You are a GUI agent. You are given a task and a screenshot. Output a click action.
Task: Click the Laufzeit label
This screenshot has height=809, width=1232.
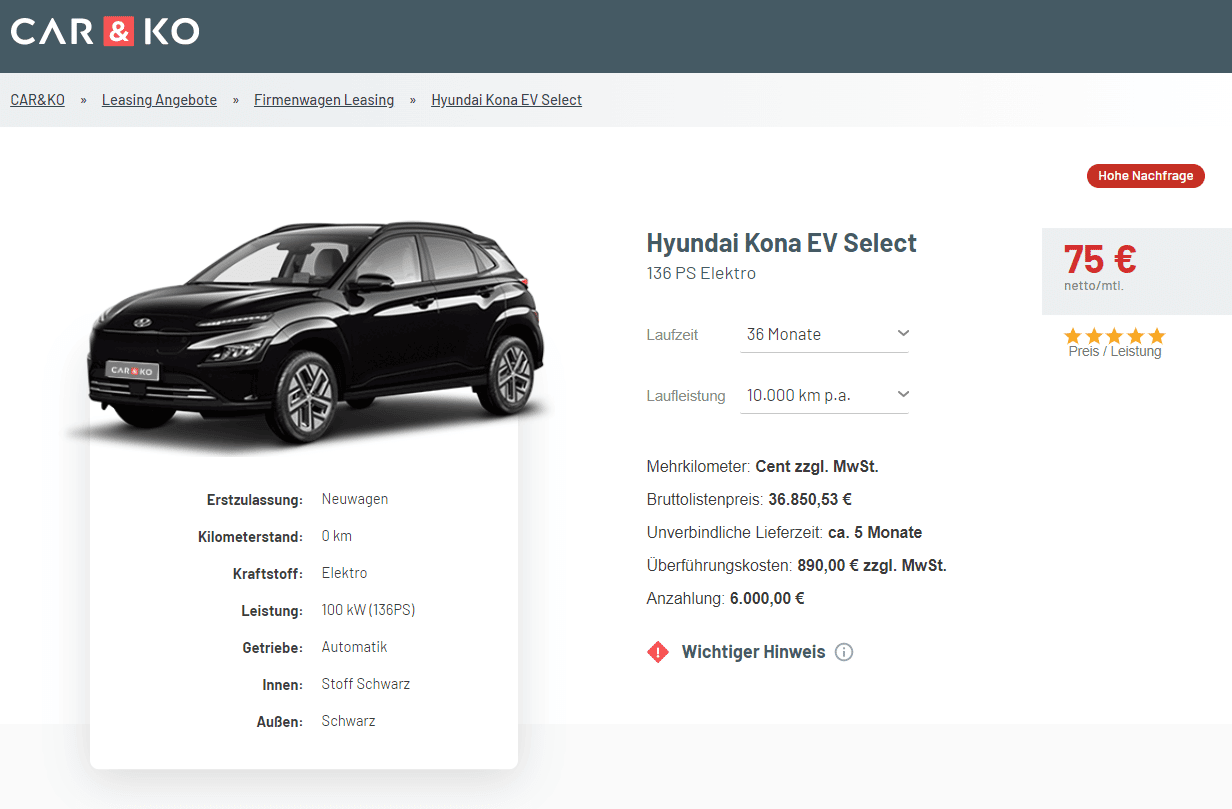pos(672,335)
